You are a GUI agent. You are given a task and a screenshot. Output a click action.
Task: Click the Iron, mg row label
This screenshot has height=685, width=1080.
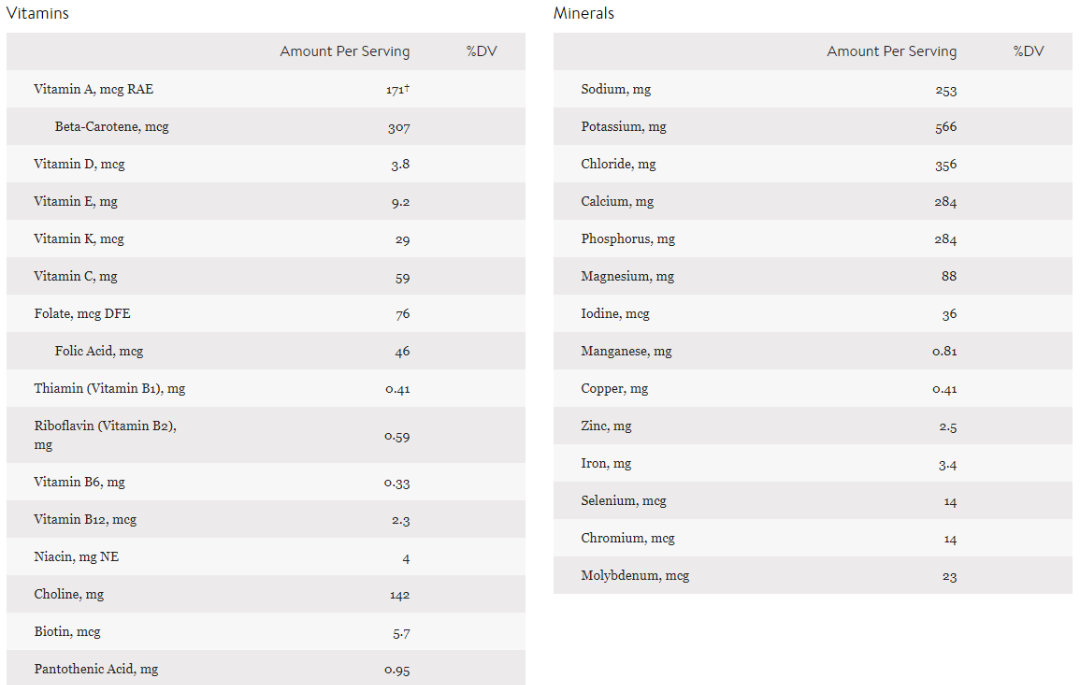point(606,464)
